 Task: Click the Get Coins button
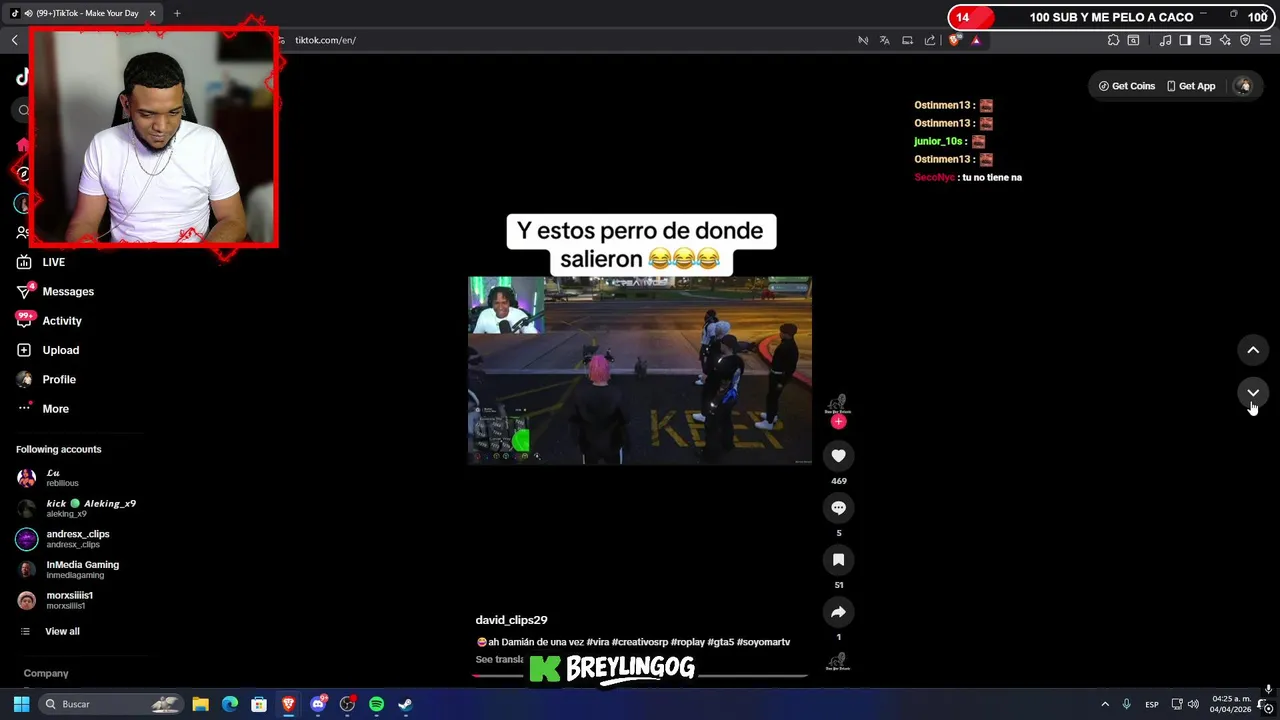(1127, 86)
